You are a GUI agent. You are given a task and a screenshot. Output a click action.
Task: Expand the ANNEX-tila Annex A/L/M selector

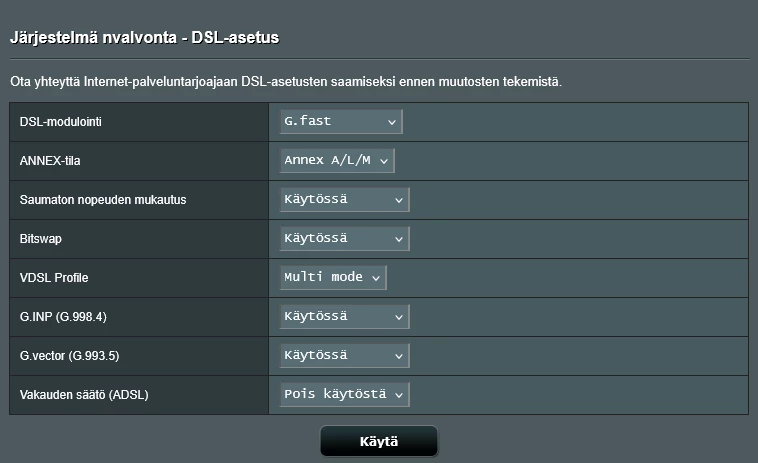coord(337,160)
